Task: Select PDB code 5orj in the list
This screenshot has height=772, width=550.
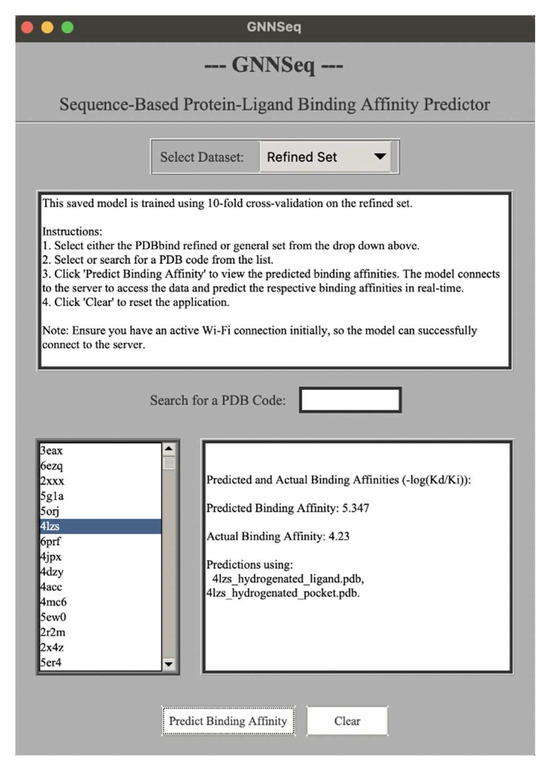Action: coord(100,511)
